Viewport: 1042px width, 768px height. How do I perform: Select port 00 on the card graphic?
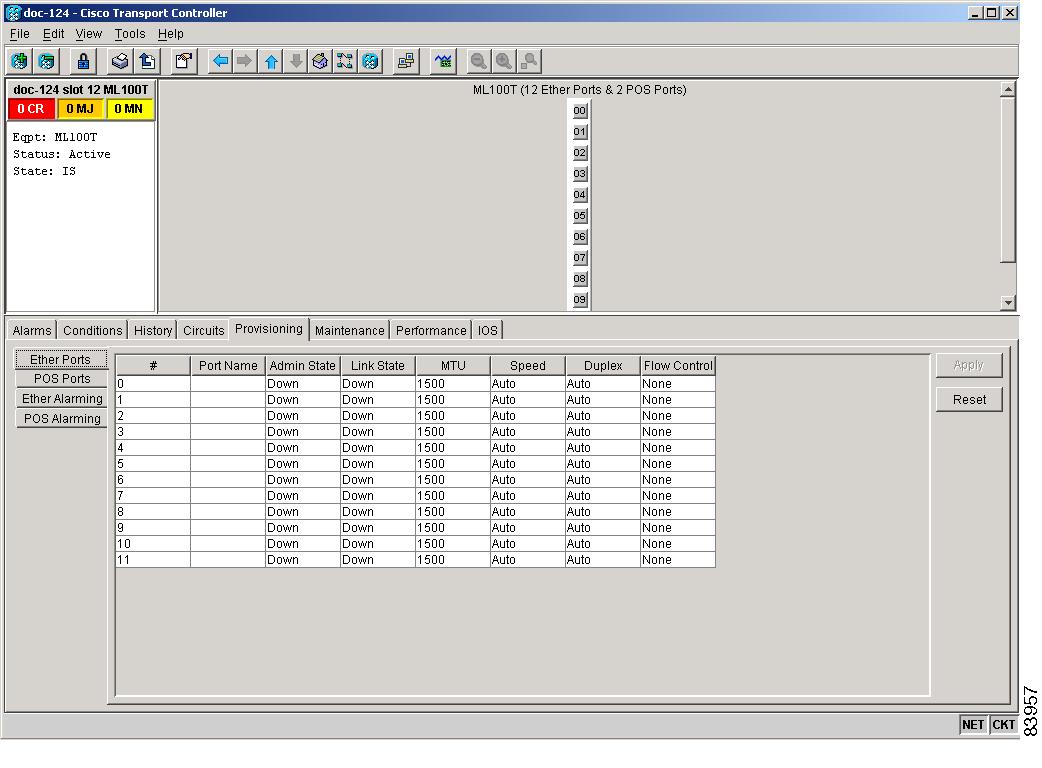pos(580,111)
